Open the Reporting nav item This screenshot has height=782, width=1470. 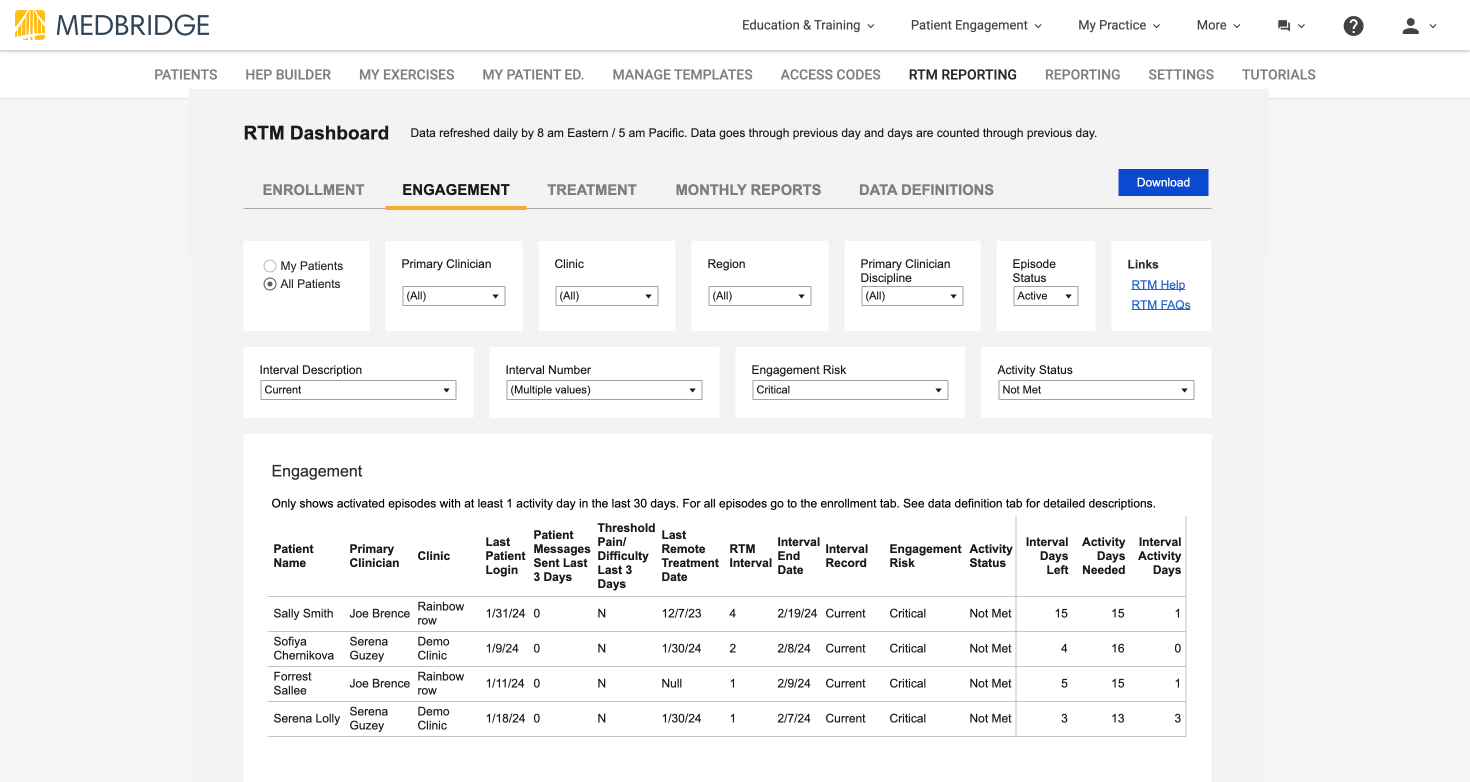point(1083,75)
